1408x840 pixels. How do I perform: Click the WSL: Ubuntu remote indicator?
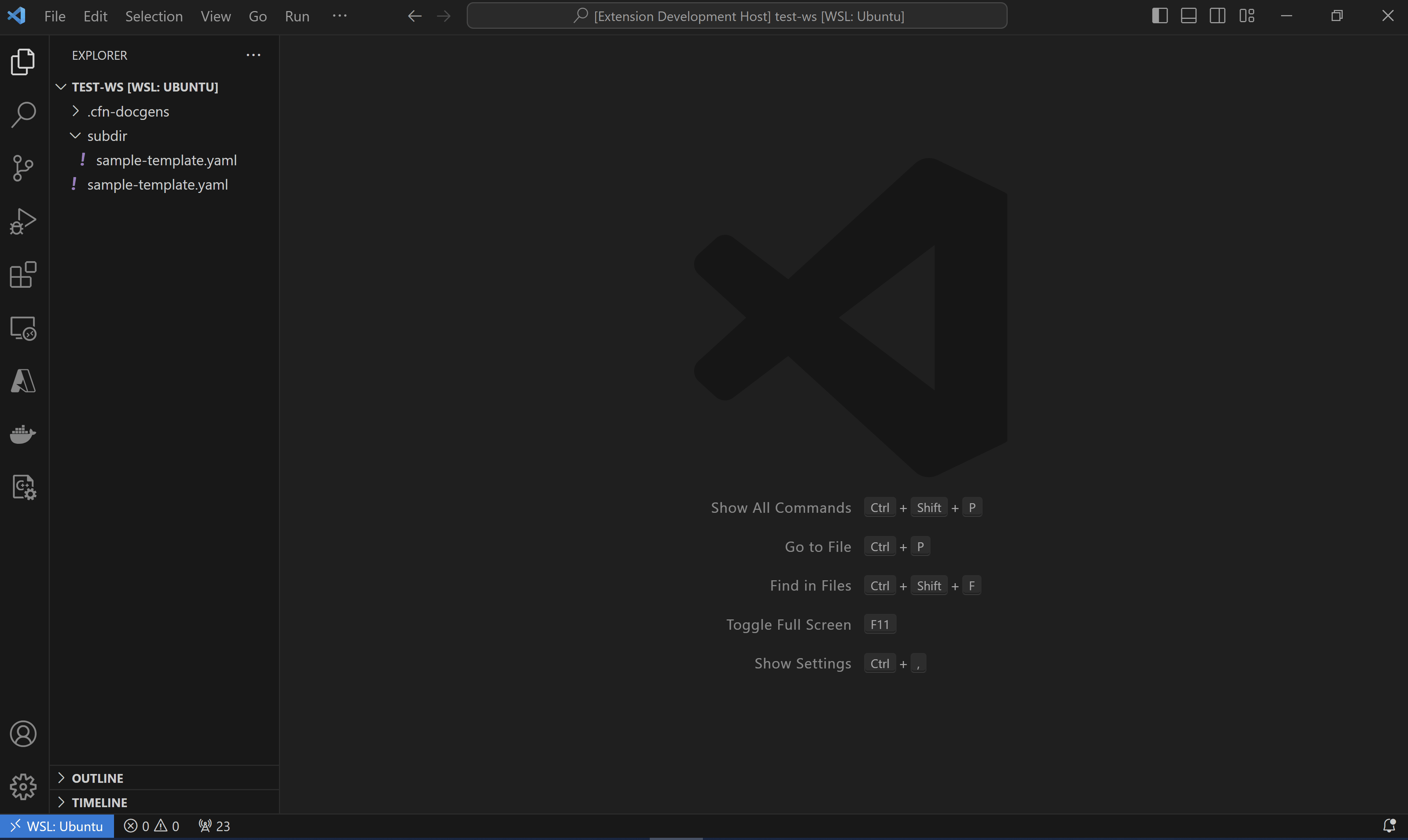click(x=56, y=826)
